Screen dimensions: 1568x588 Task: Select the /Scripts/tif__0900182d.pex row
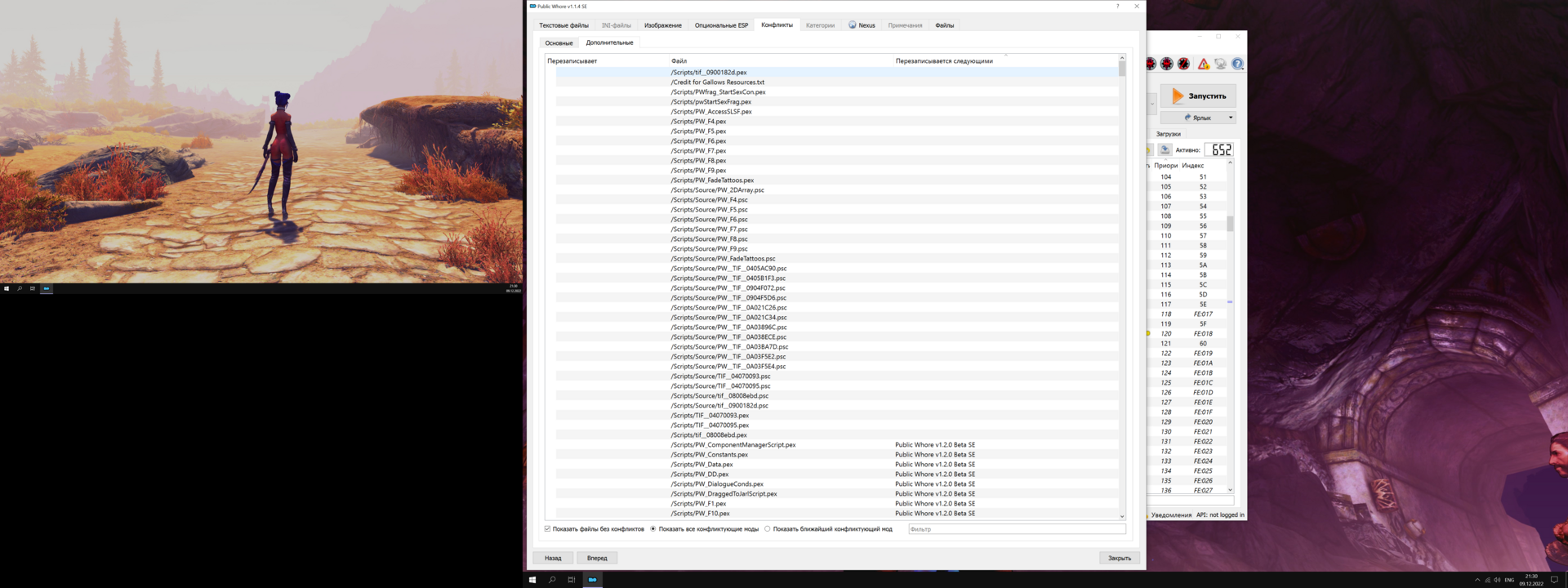tap(837, 72)
